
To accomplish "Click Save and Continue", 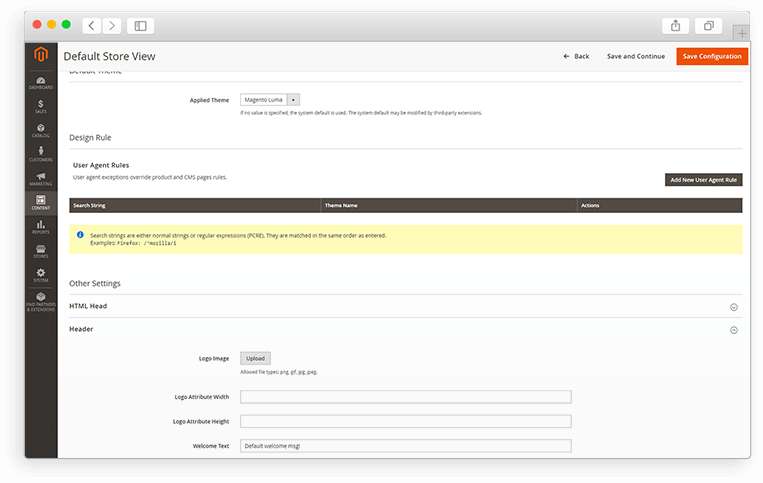I will pos(636,56).
